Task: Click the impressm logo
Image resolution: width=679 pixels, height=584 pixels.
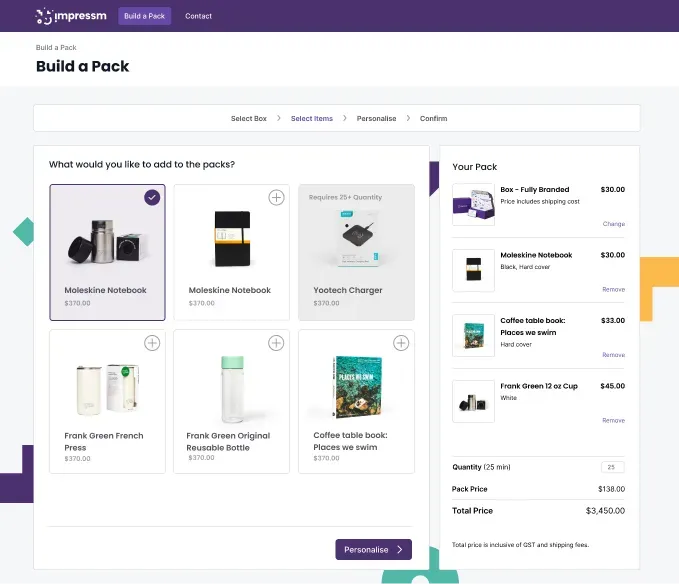Action: pyautogui.click(x=71, y=16)
